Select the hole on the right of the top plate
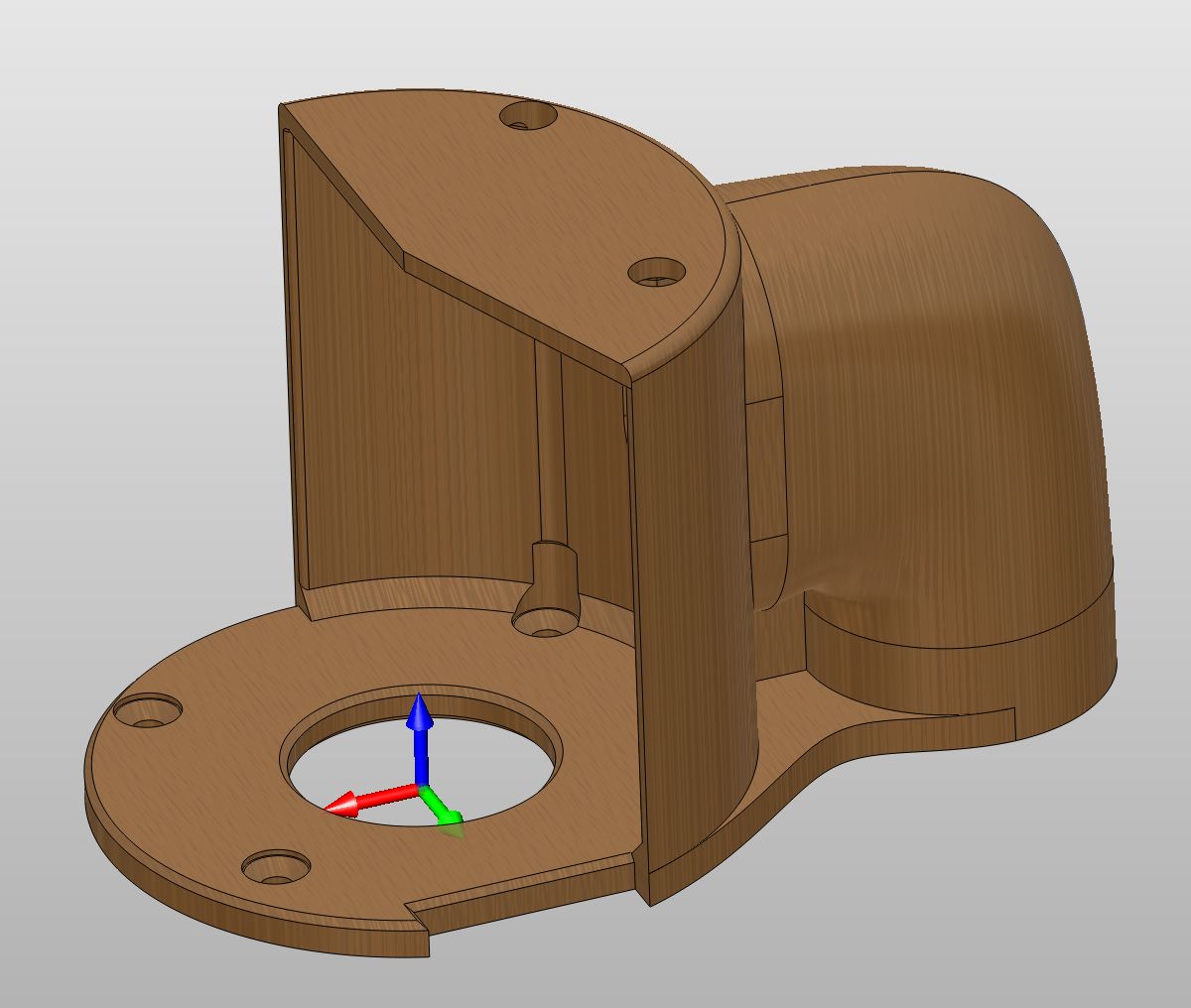Viewport: 1191px width, 1008px height. [658, 272]
